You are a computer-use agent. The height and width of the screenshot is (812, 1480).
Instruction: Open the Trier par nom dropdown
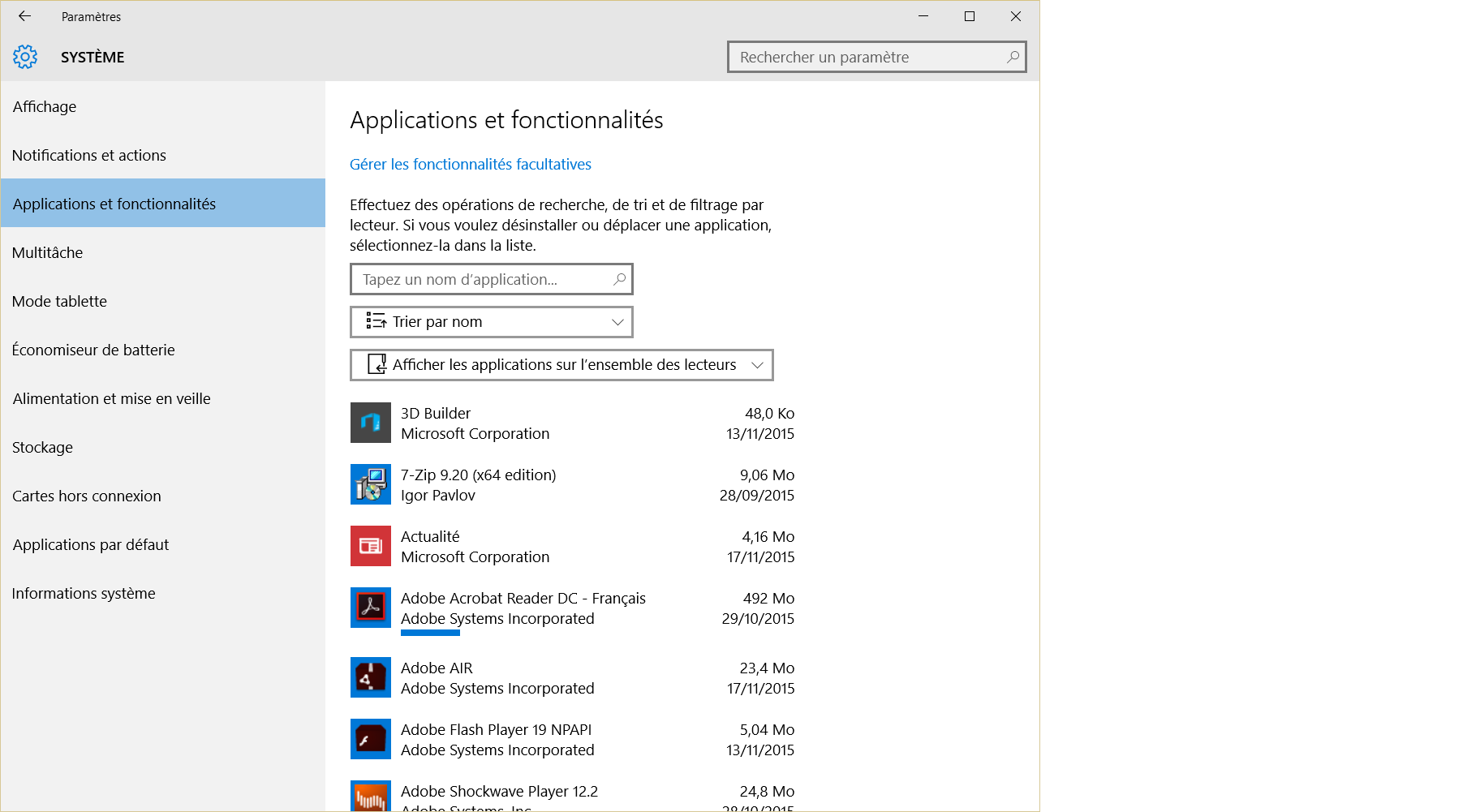coord(492,322)
